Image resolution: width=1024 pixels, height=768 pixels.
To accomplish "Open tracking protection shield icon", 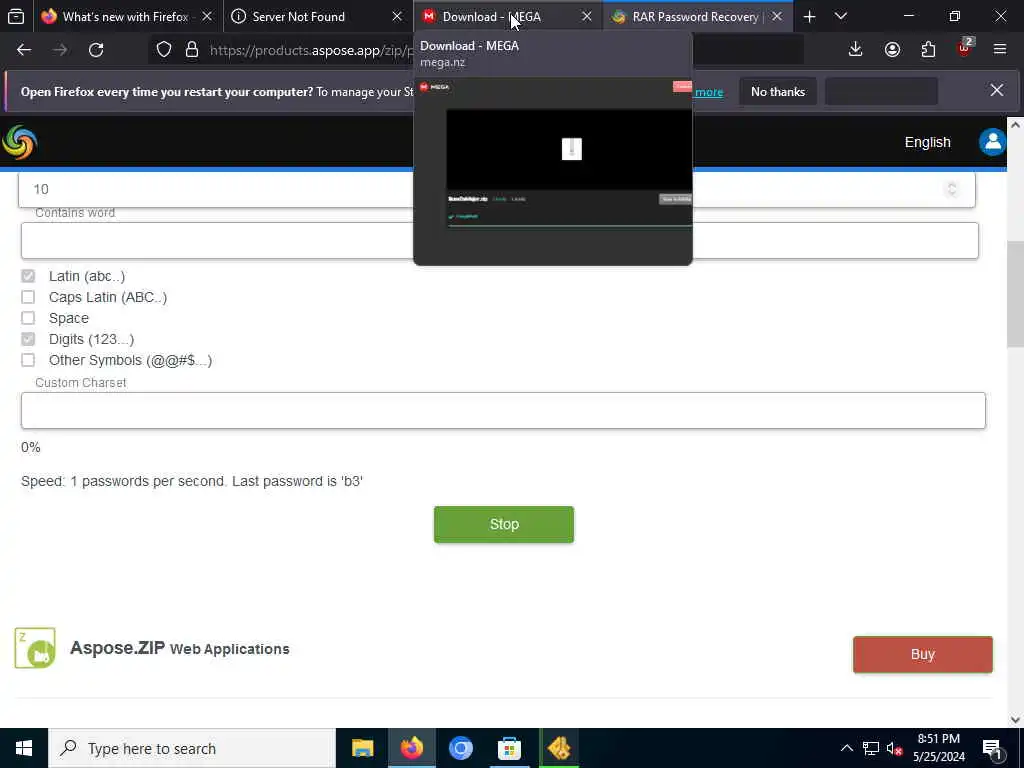I will tap(164, 50).
